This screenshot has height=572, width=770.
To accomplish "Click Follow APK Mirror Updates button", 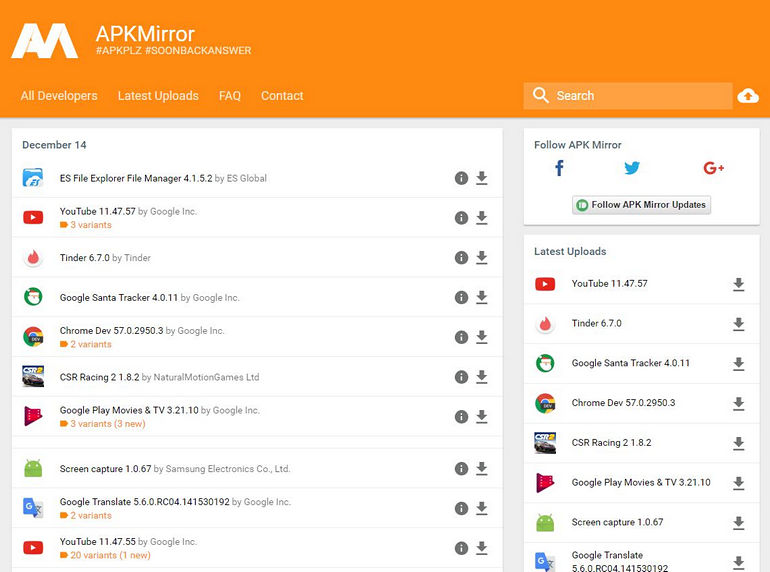I will [x=641, y=205].
